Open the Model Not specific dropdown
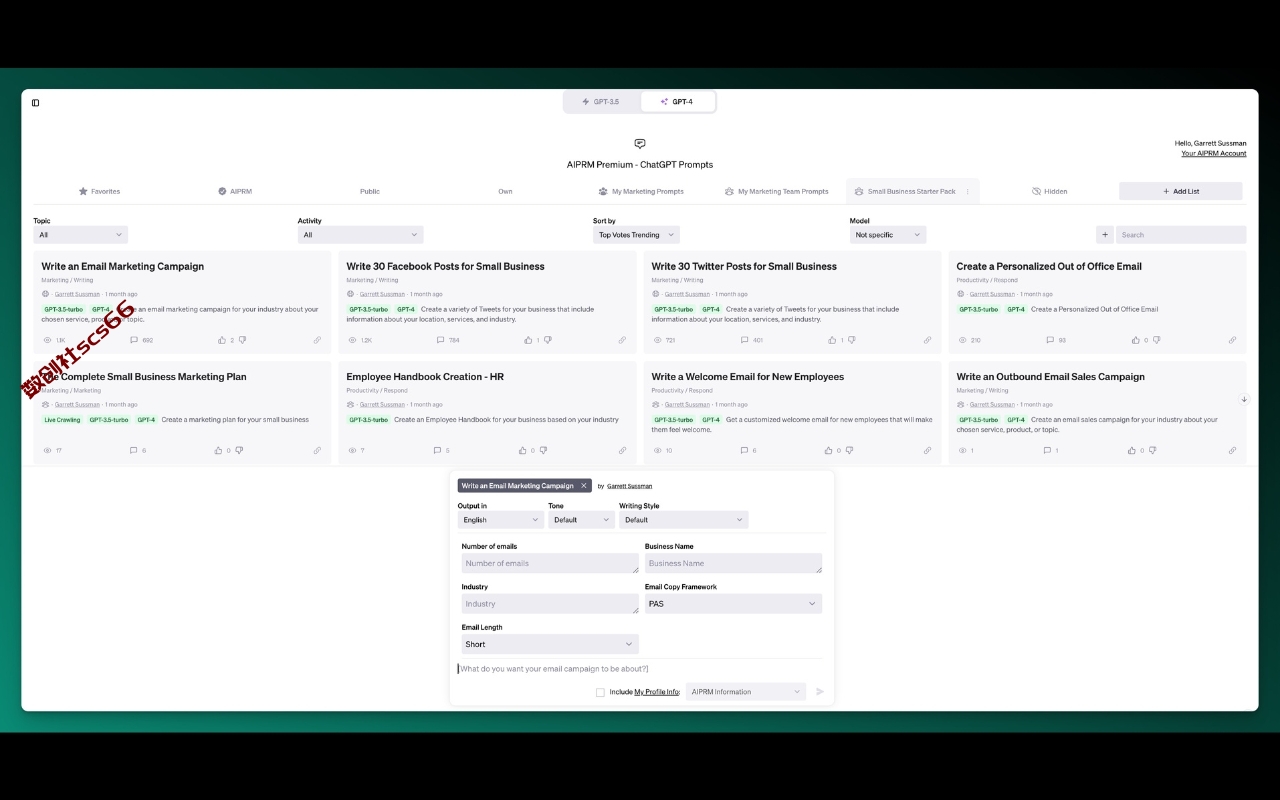The width and height of the screenshot is (1280, 800). 888,235
